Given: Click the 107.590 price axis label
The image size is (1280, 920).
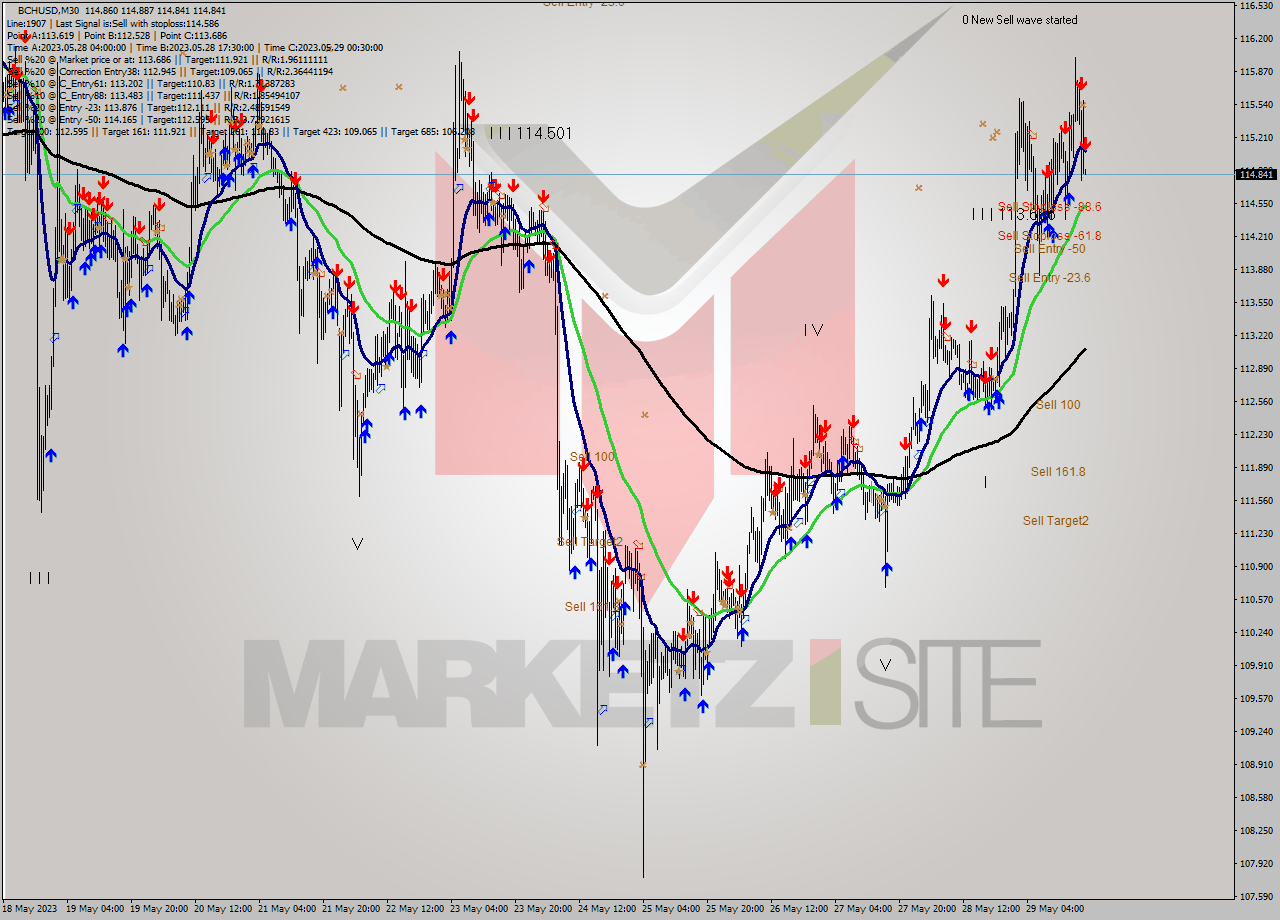Looking at the screenshot, I should 1256,896.
